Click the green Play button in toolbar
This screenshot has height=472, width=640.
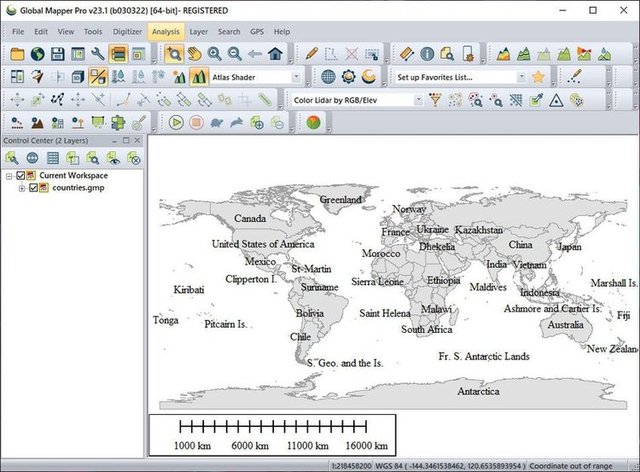click(x=175, y=122)
